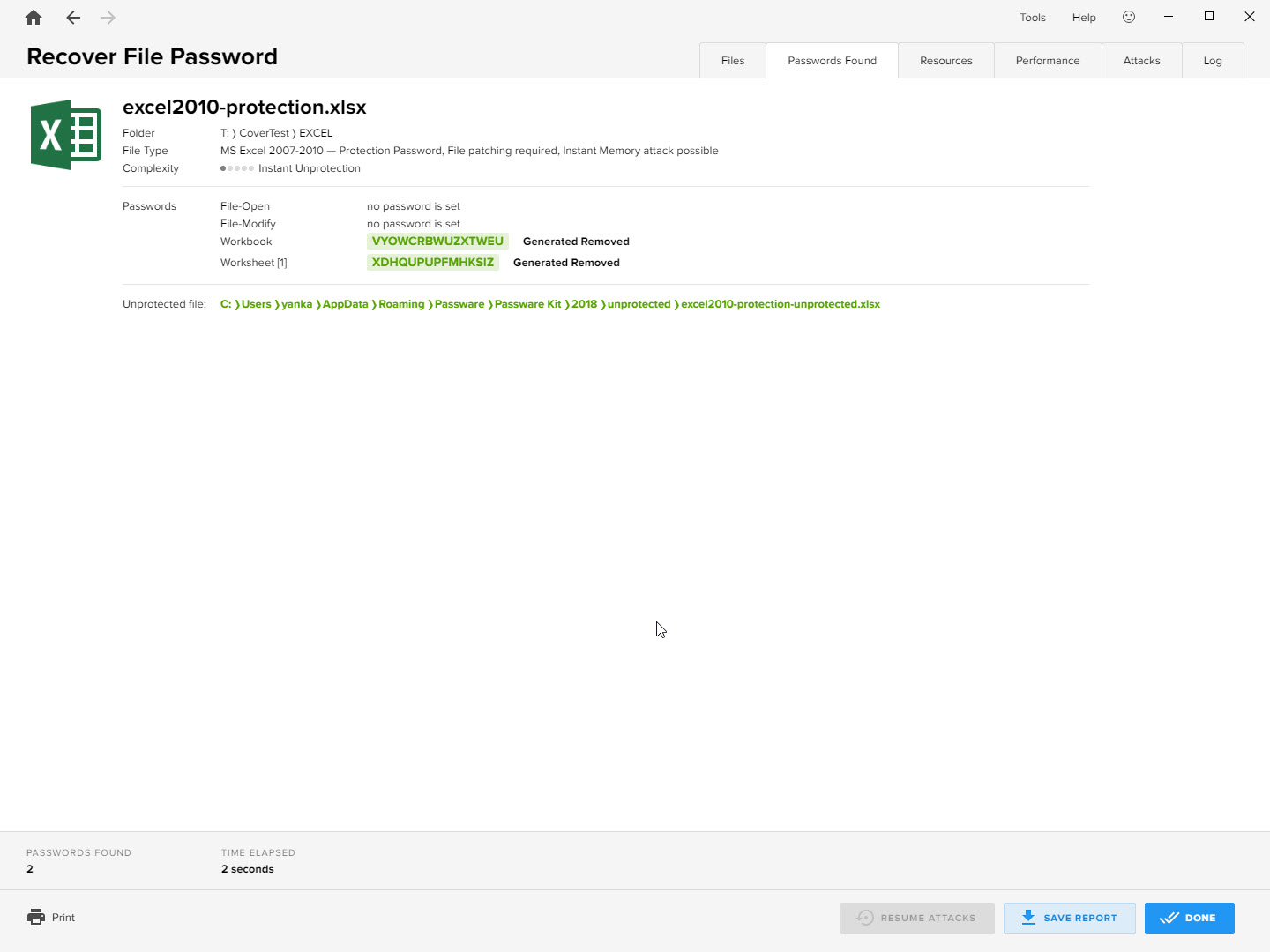This screenshot has width=1270, height=952.
Task: Open the unprotected file path link
Action: point(550,304)
